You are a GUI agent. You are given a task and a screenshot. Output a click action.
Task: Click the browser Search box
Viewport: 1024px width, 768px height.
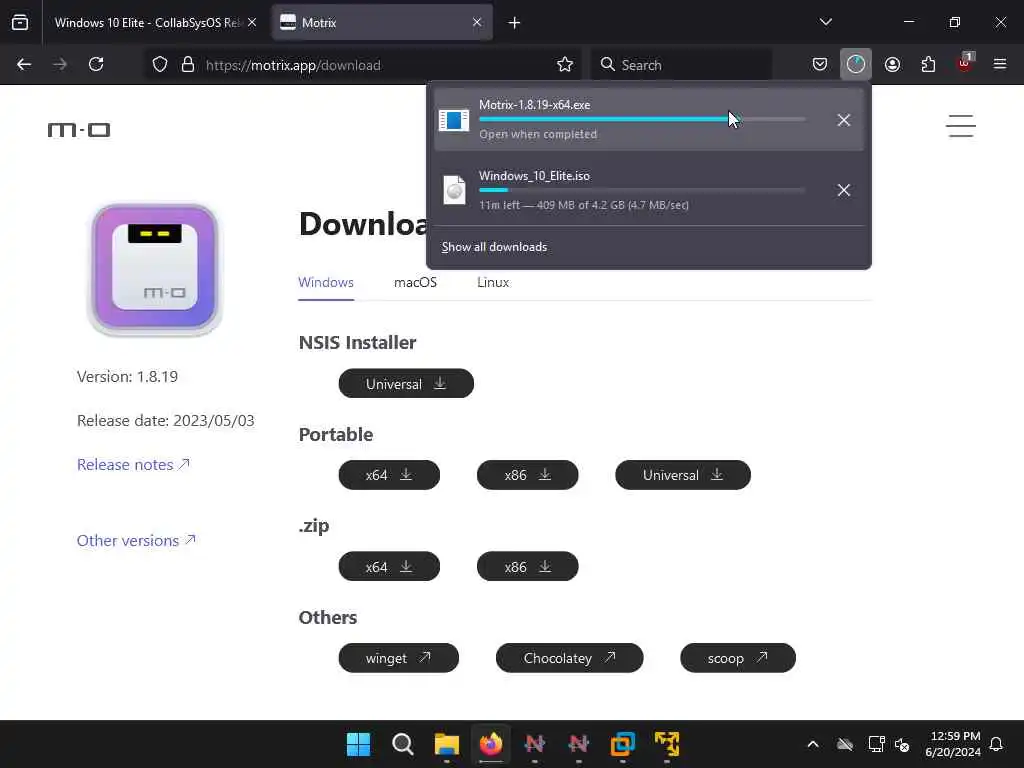tap(681, 65)
